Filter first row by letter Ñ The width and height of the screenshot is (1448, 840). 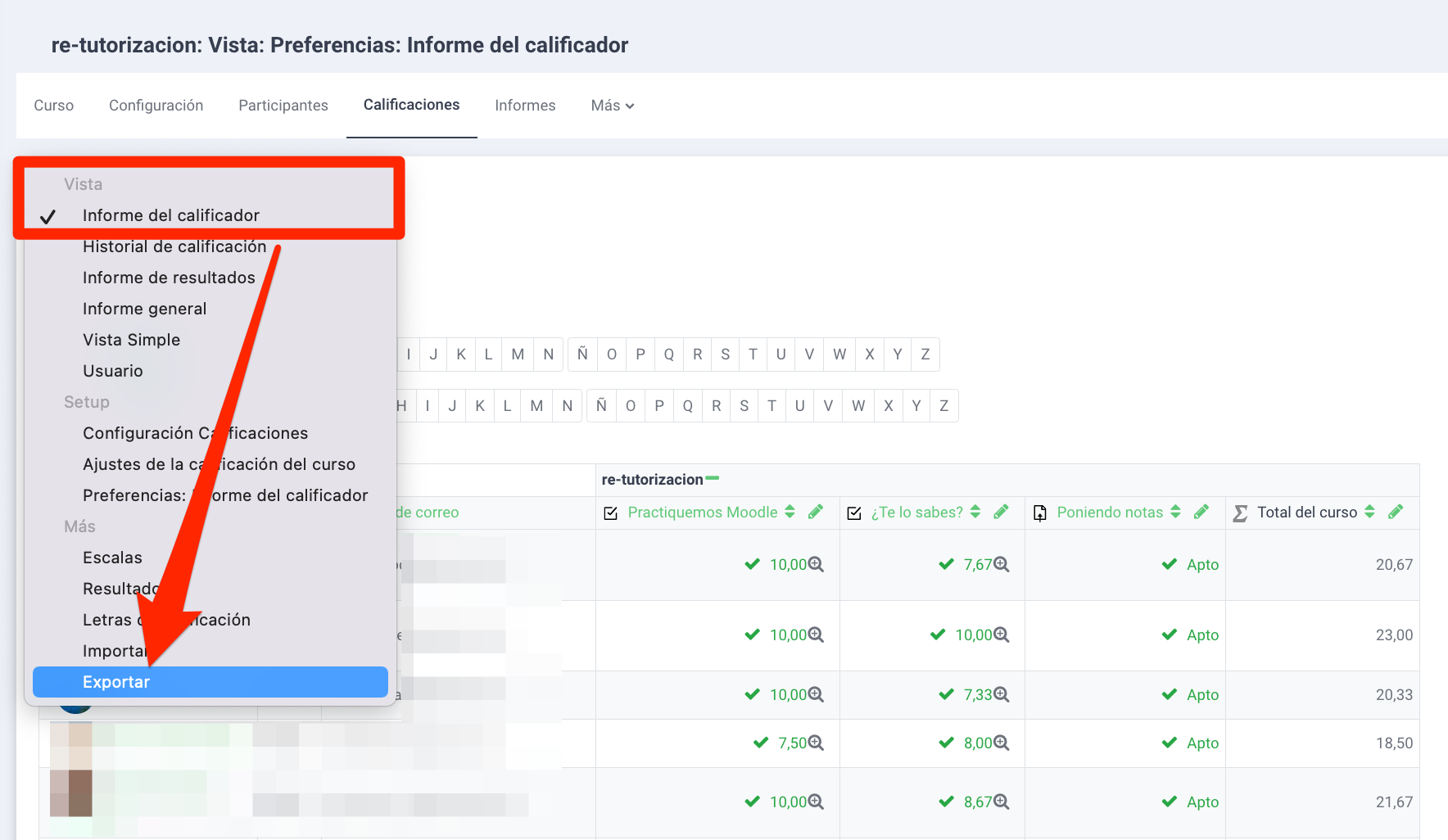(x=582, y=355)
